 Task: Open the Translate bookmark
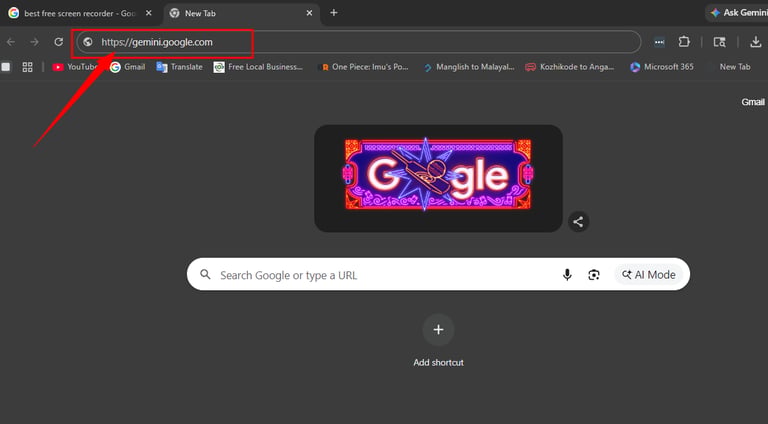[x=179, y=67]
